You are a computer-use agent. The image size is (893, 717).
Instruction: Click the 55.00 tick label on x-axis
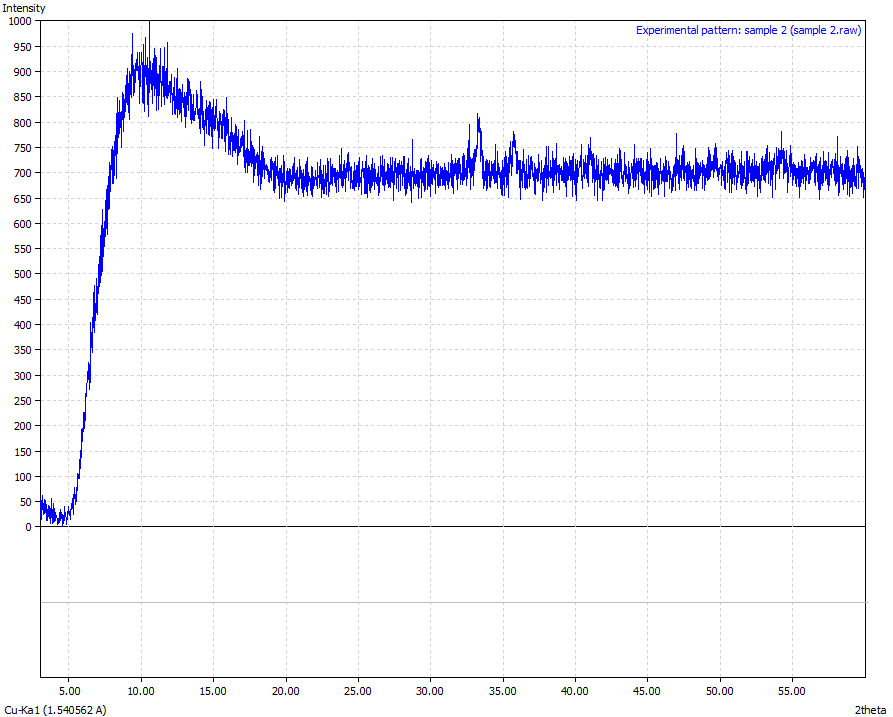tap(791, 691)
